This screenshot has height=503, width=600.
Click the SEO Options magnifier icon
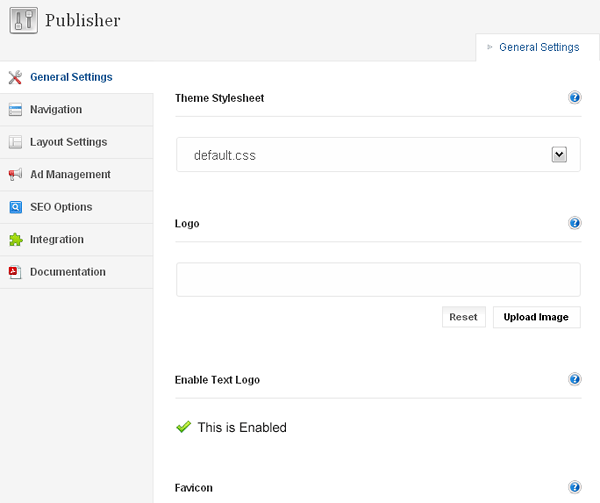[x=15, y=207]
